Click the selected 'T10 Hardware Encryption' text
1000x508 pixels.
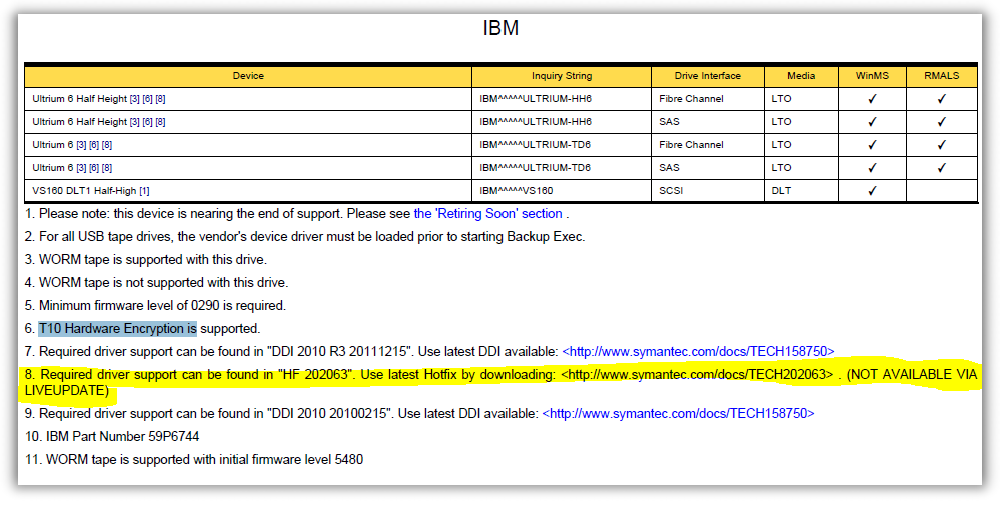[x=117, y=328]
